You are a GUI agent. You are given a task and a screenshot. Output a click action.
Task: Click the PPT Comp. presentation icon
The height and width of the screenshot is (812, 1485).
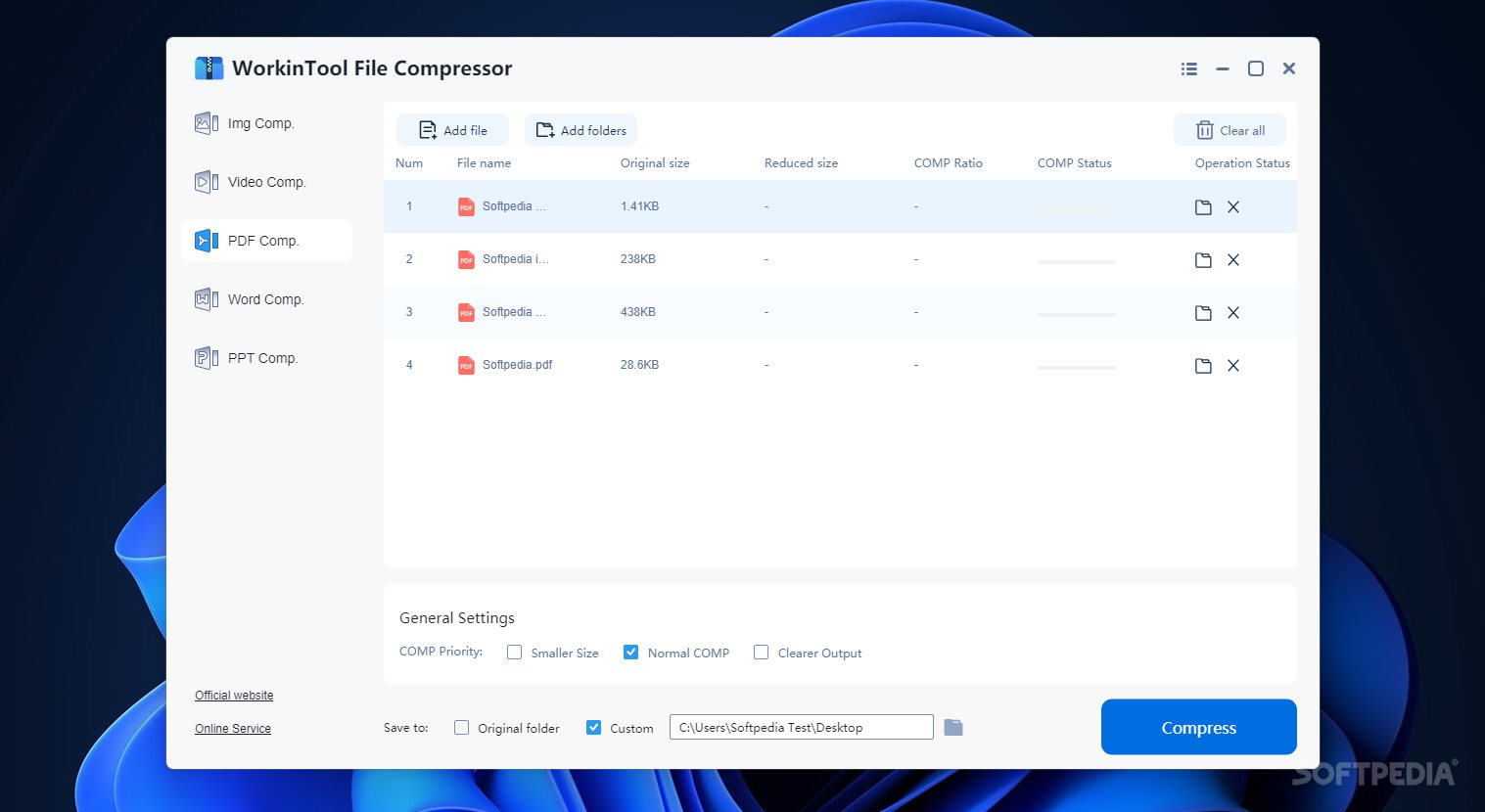[x=207, y=358]
